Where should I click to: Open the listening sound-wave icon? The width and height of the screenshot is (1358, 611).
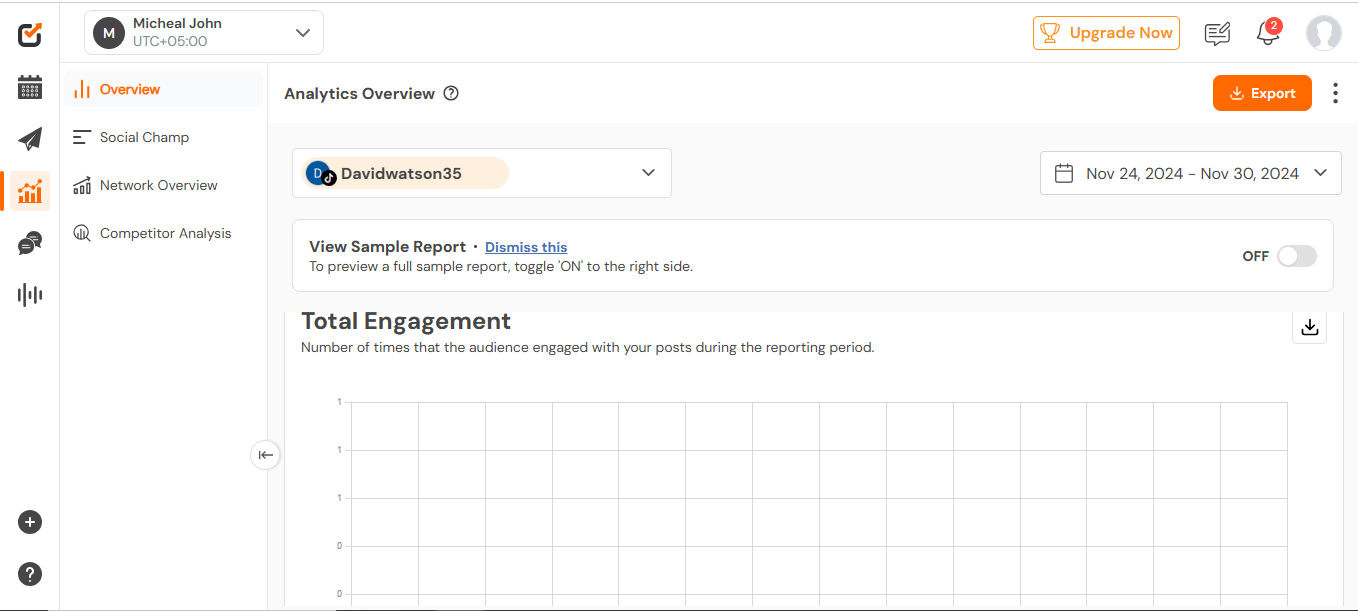point(30,295)
